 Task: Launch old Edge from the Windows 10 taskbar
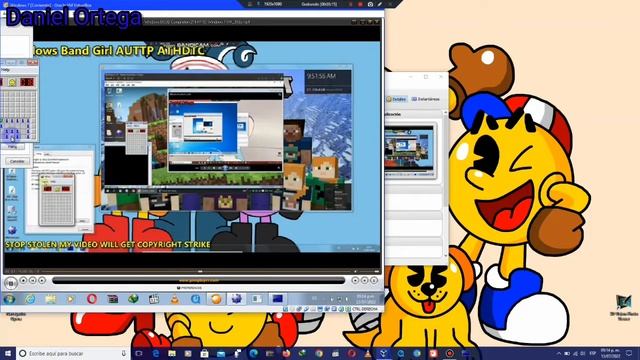[156, 353]
